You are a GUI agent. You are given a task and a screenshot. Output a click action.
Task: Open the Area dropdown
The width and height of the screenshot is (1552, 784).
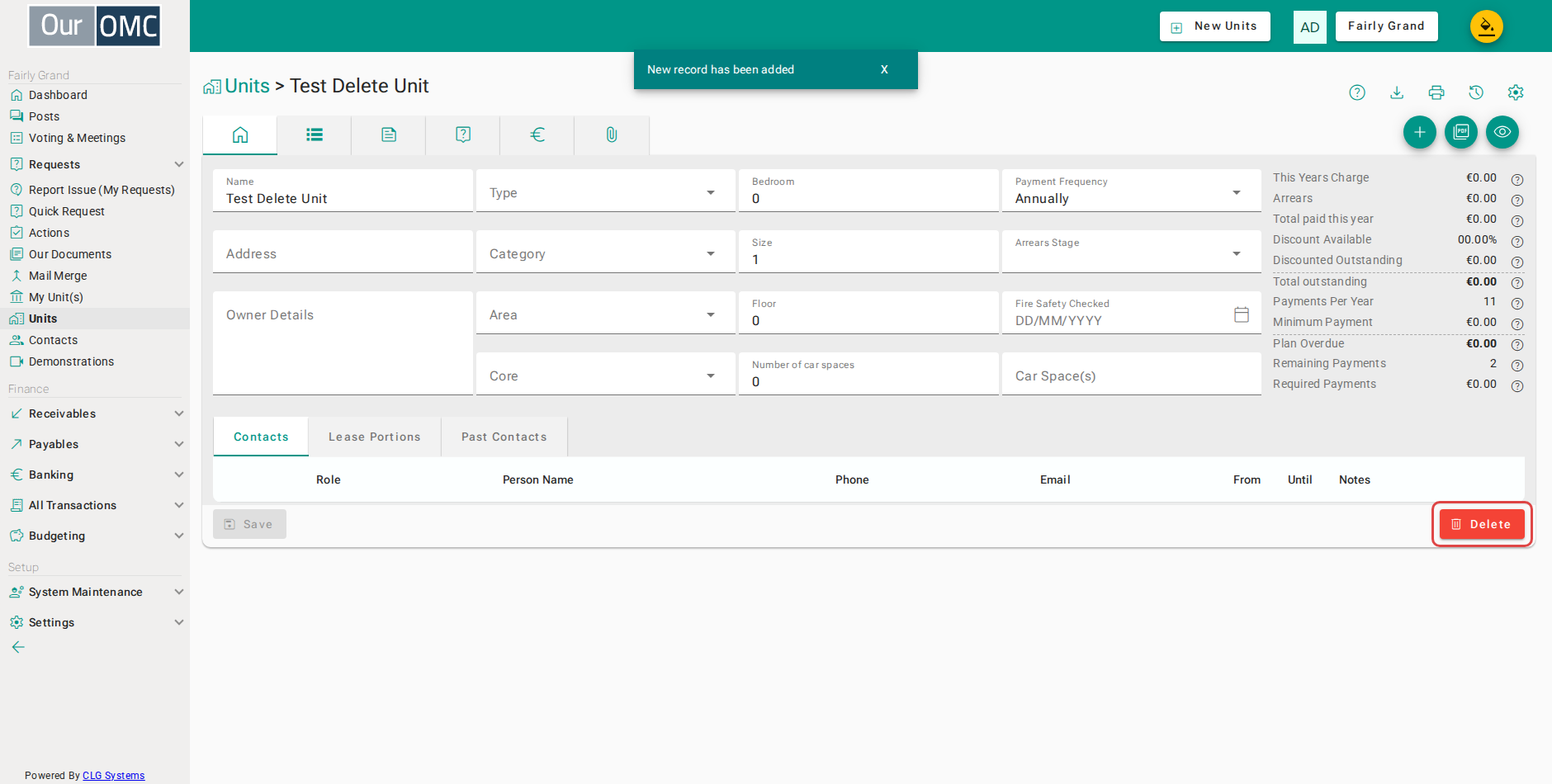click(606, 313)
